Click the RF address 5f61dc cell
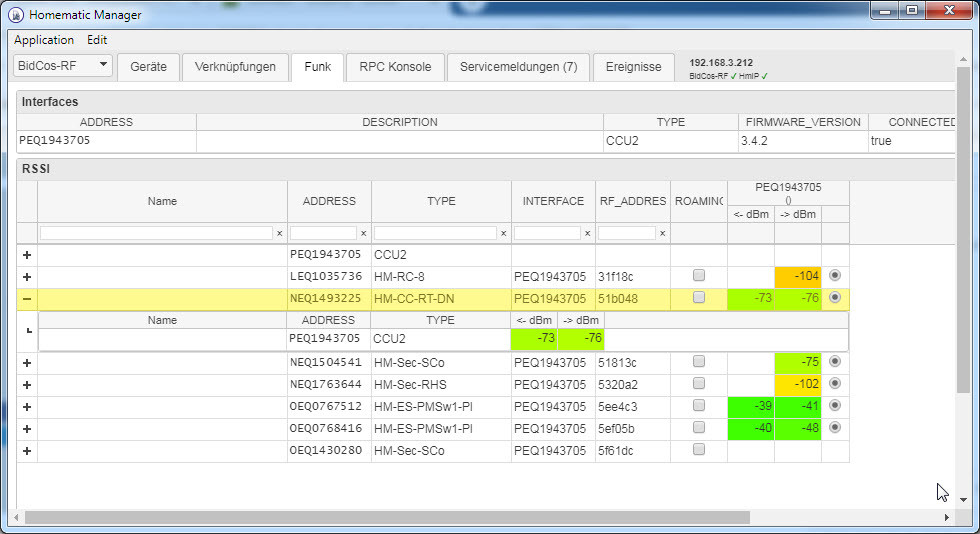The image size is (980, 534). tap(633, 451)
